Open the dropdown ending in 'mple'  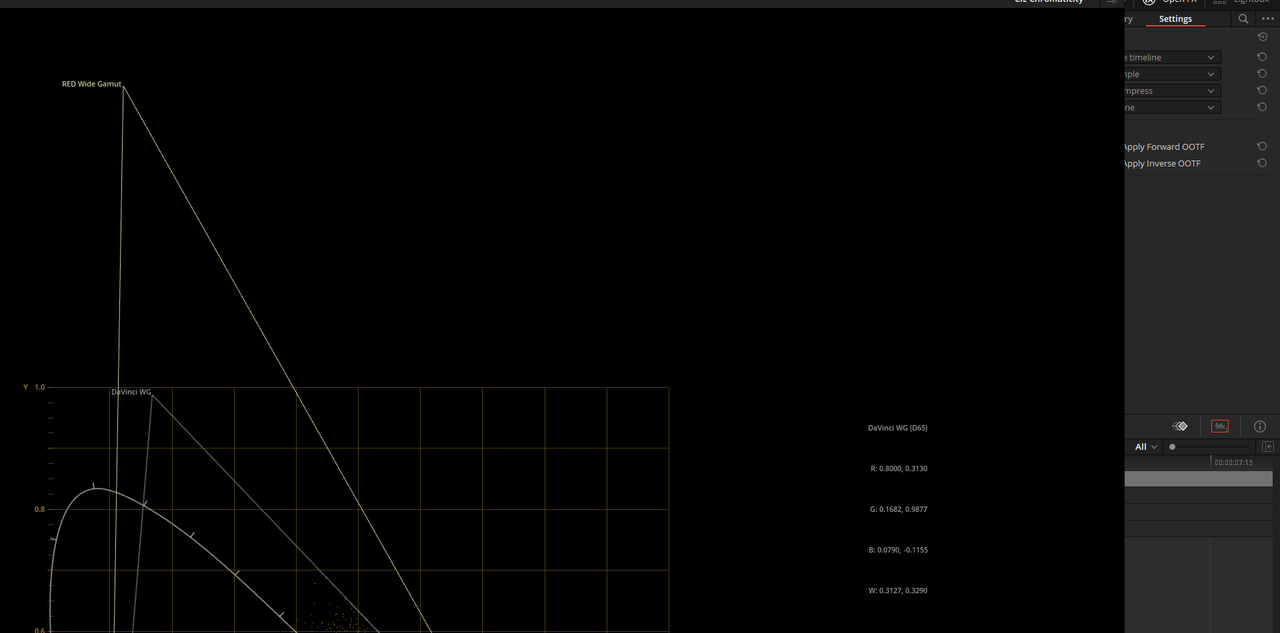coord(1172,74)
